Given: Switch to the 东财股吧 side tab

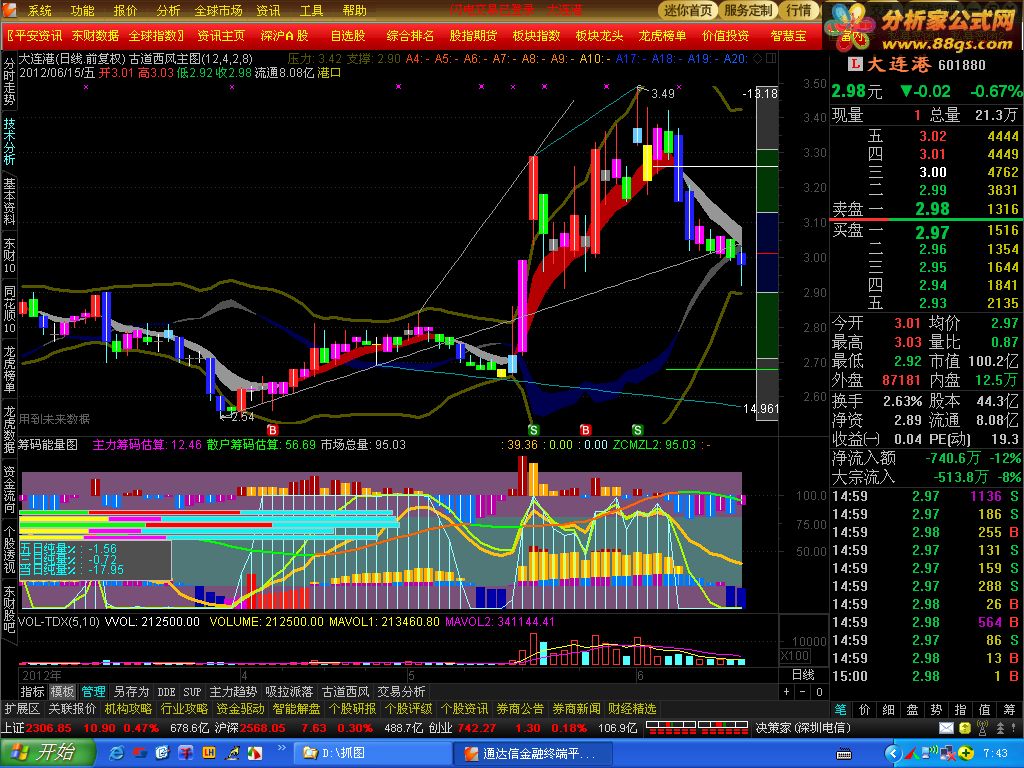Looking at the screenshot, I should coord(9,609).
